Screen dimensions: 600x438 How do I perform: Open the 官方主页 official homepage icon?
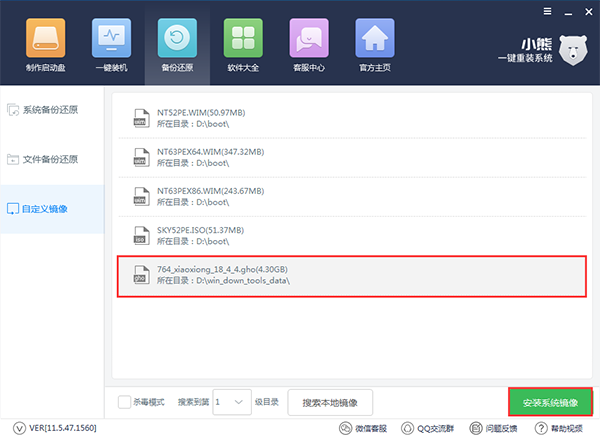375,38
